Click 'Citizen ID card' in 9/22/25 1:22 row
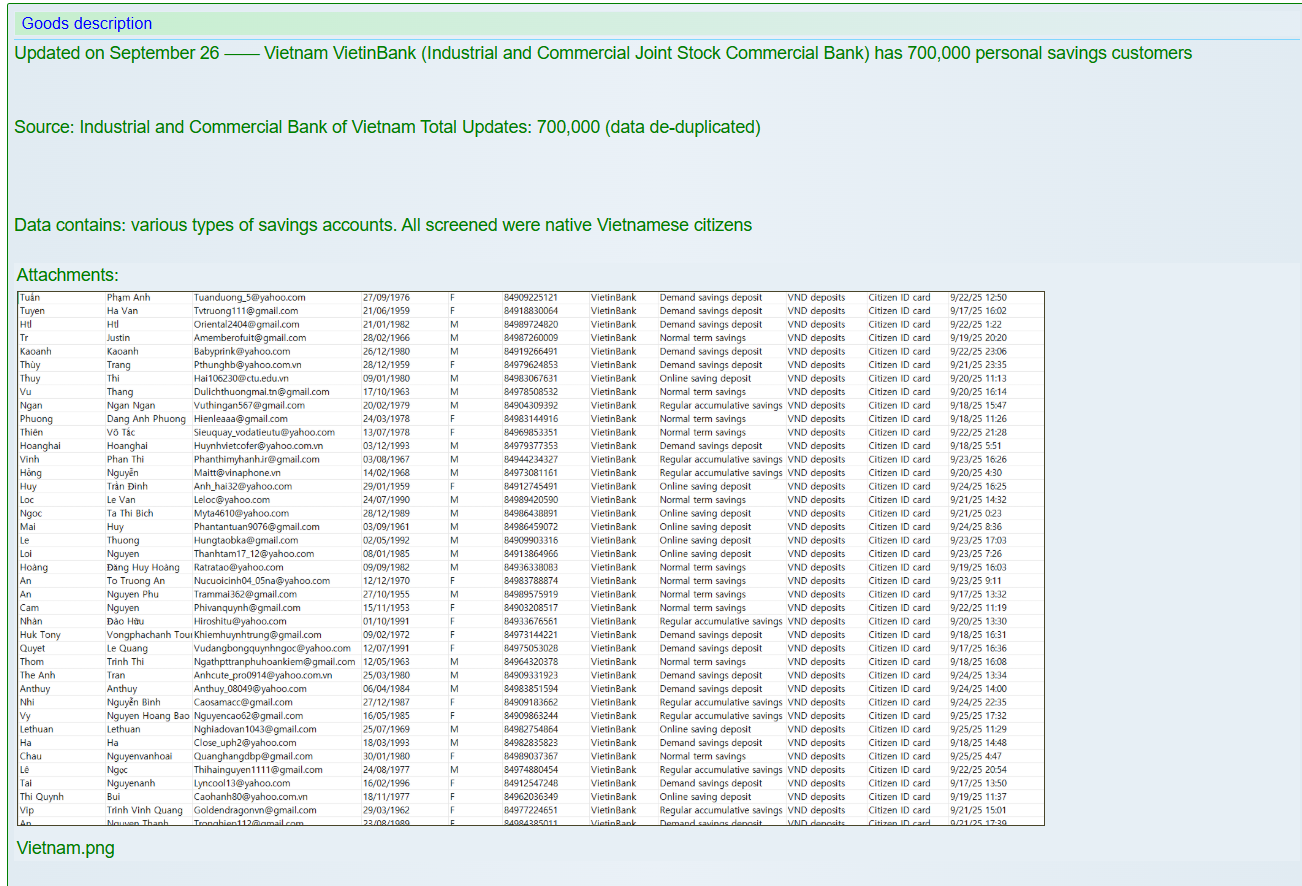Viewport: 1302px width, 886px height. [x=899, y=324]
